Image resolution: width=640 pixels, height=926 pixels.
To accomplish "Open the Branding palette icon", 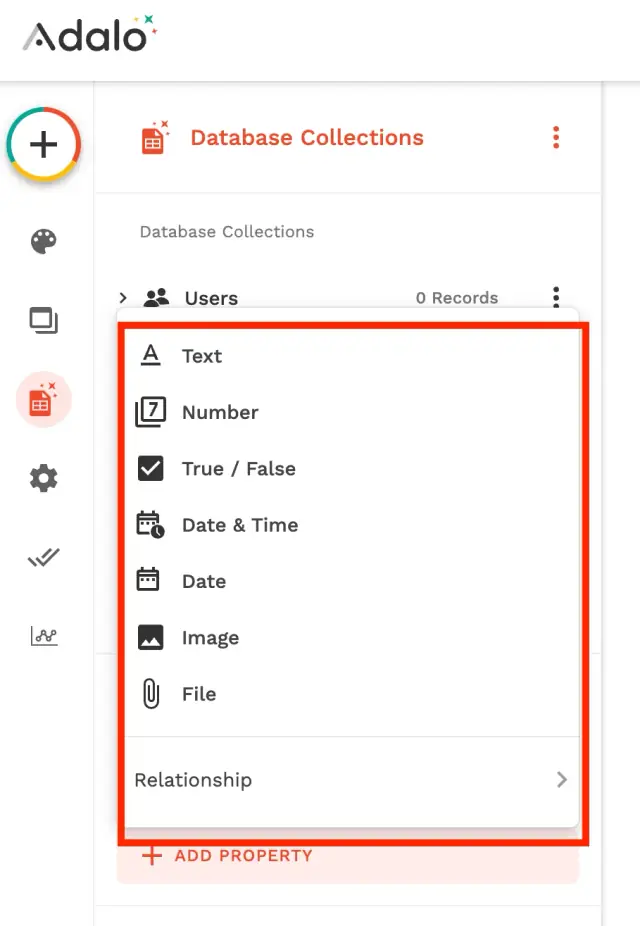I will click(x=44, y=241).
